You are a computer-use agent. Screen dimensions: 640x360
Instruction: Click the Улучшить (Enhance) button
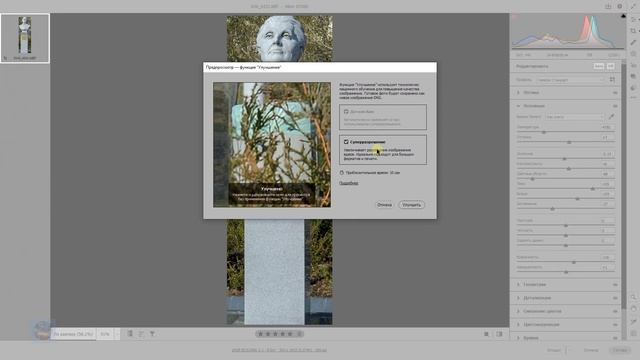coord(411,205)
